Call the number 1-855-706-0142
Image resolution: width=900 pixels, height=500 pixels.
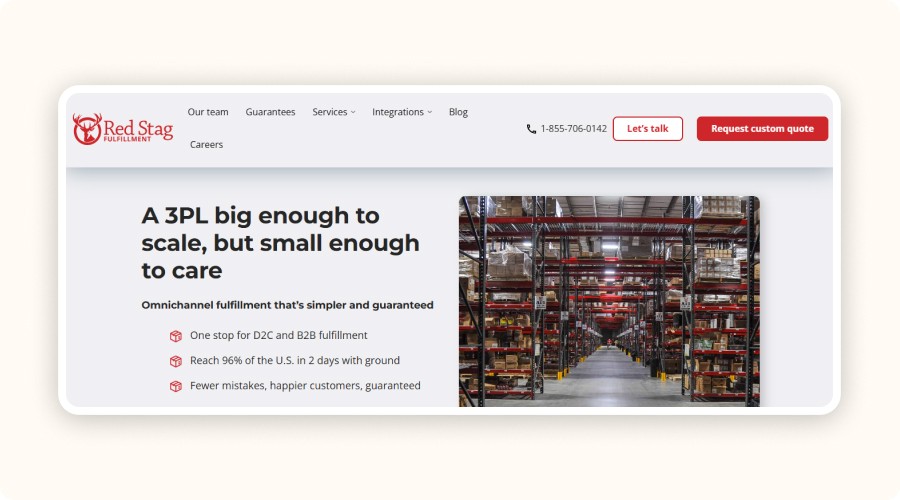(573, 129)
